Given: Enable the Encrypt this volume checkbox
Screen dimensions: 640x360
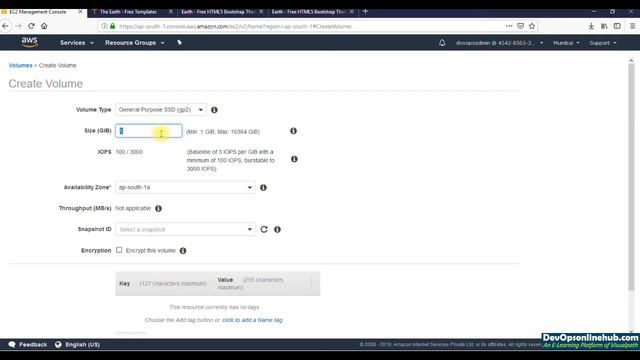Looking at the screenshot, I should point(119,250).
